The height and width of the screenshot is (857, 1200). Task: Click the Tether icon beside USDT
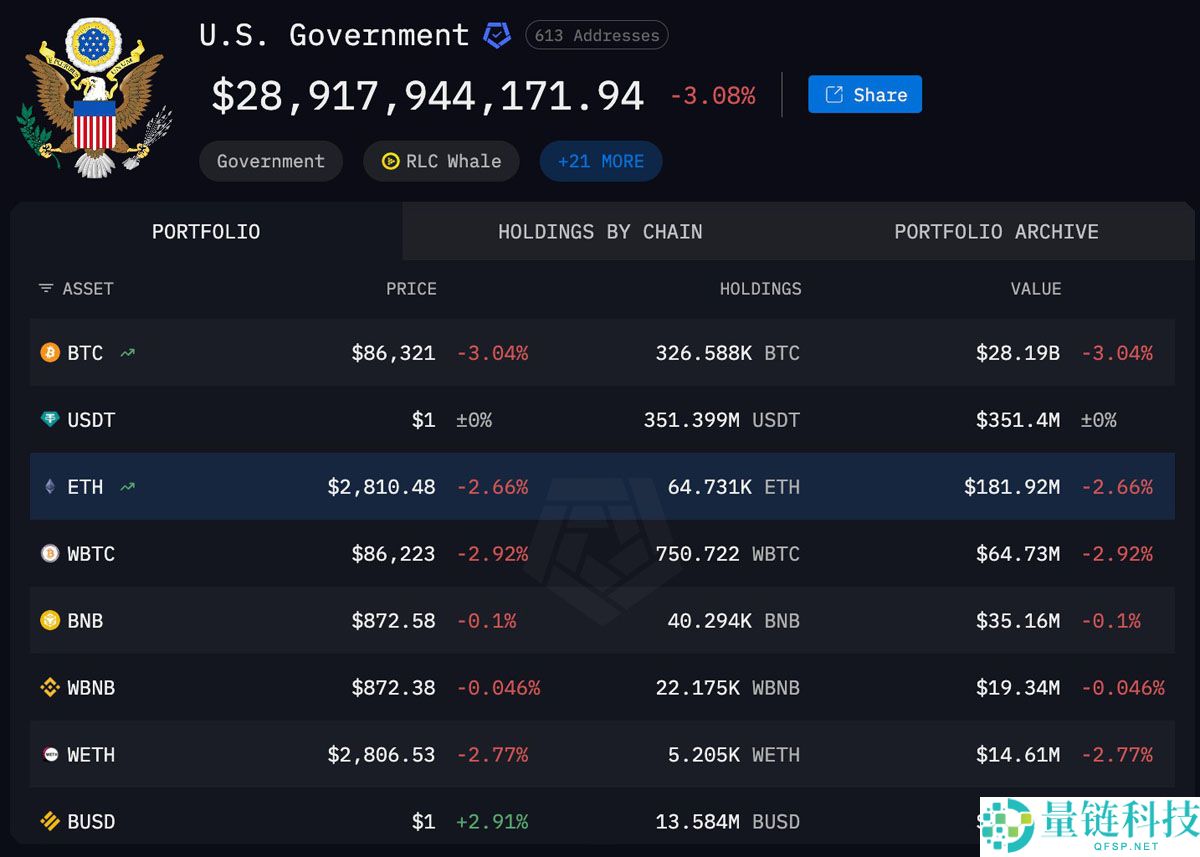52,420
